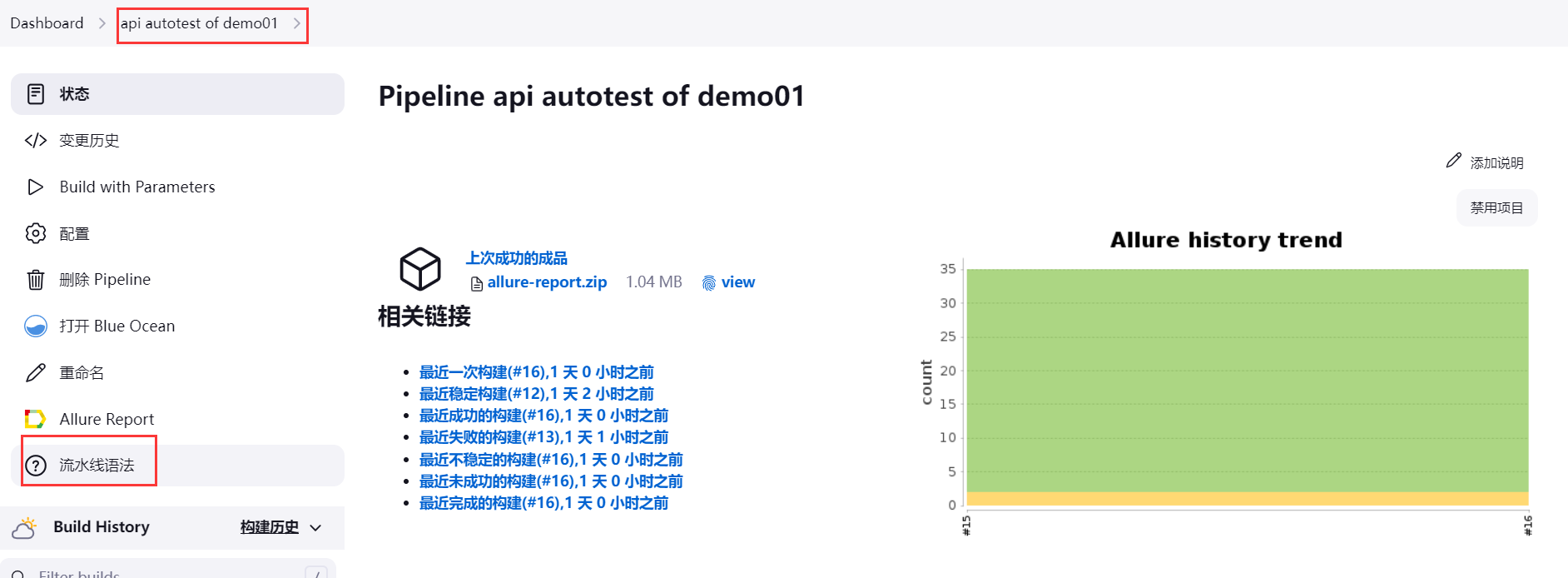Open 最近失败的构建(#13) link
Viewport: 1568px width, 578px height.
tap(543, 437)
